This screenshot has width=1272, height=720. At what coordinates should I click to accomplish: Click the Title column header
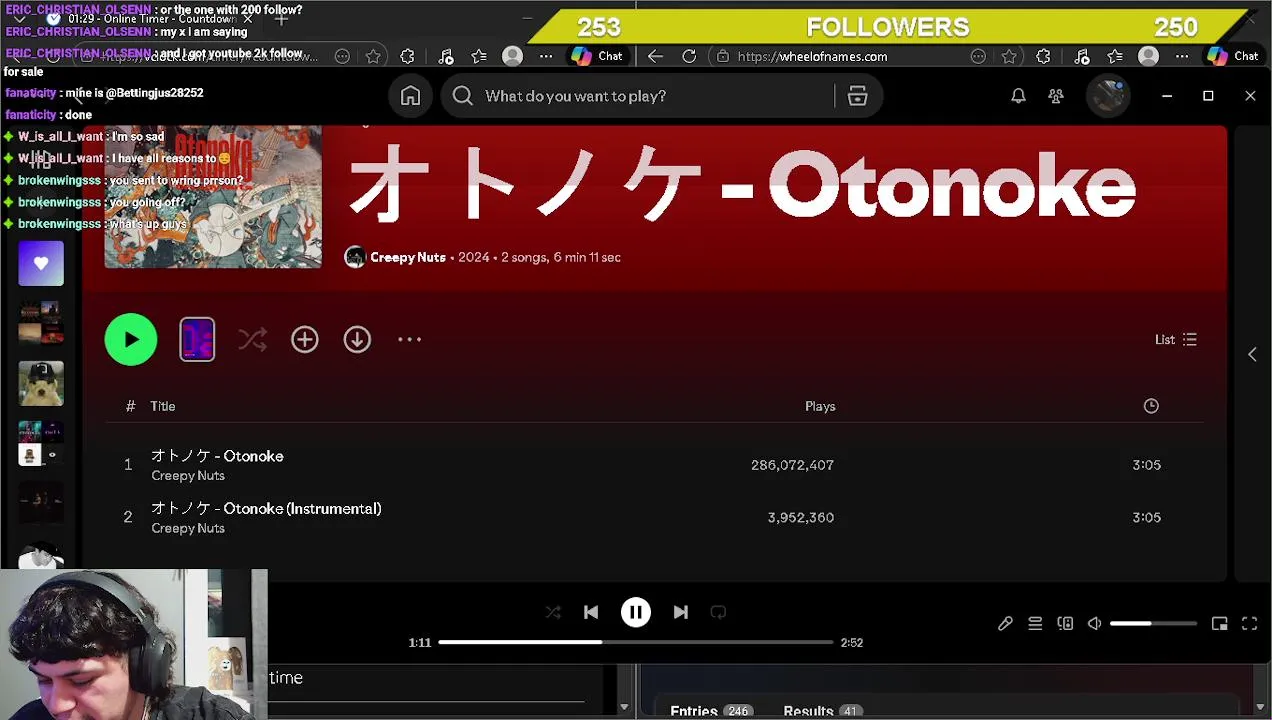tap(163, 406)
